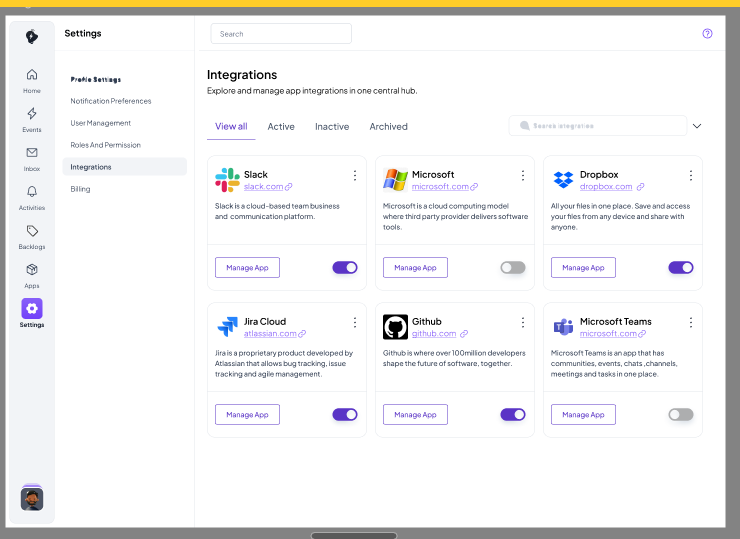Expand the chevron beside Search integration

tap(697, 126)
